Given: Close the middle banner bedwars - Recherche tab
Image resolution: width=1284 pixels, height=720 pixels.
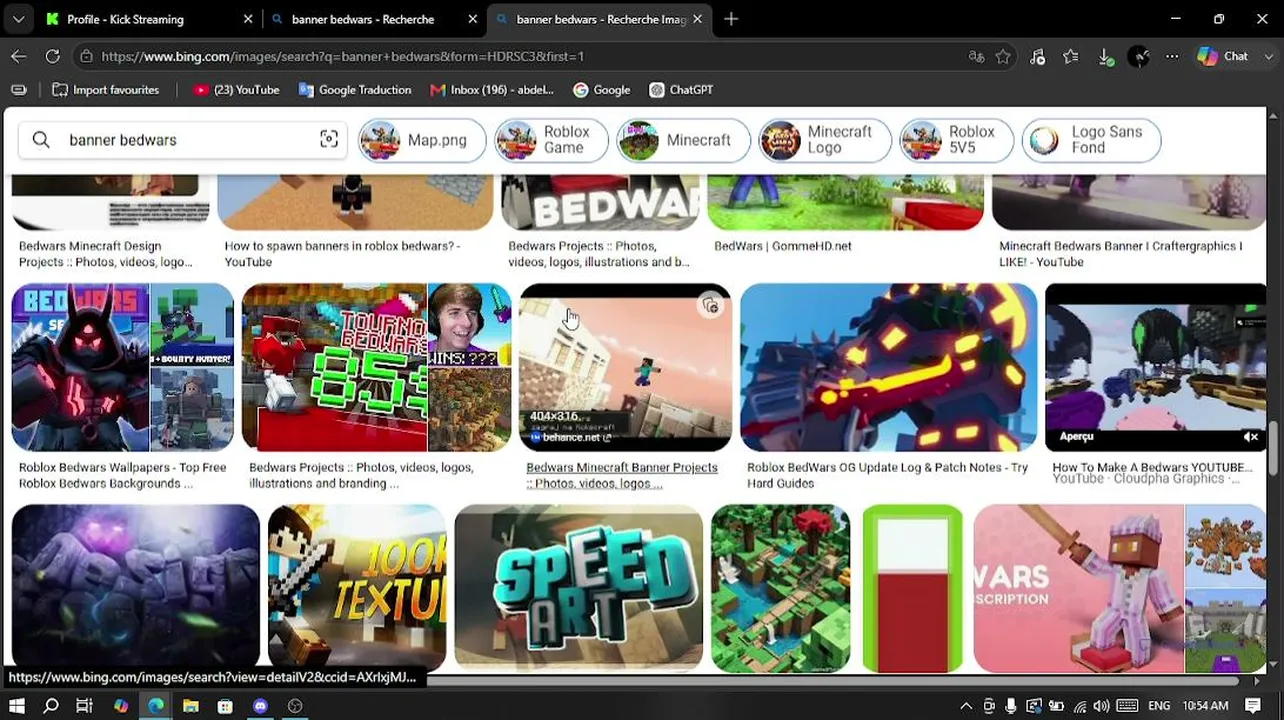Looking at the screenshot, I should 472,19.
